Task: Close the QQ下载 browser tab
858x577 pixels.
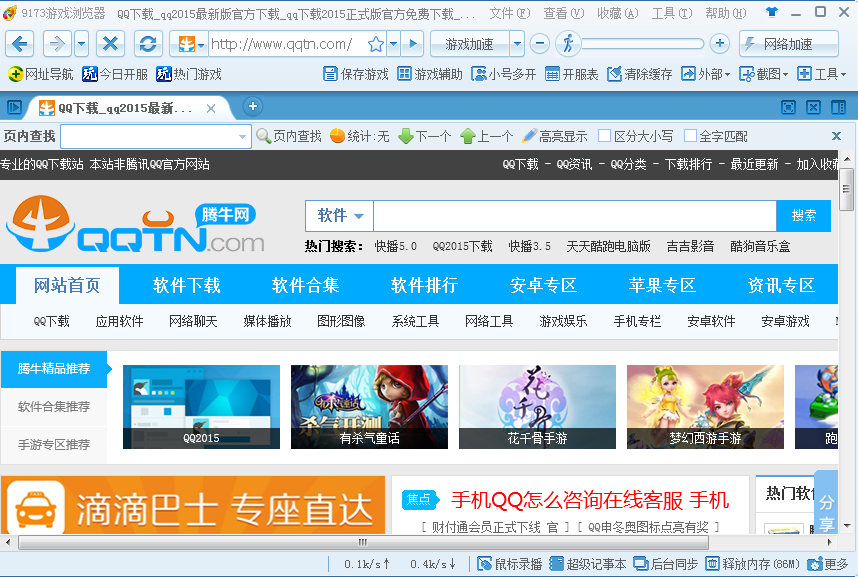Action: click(x=211, y=108)
